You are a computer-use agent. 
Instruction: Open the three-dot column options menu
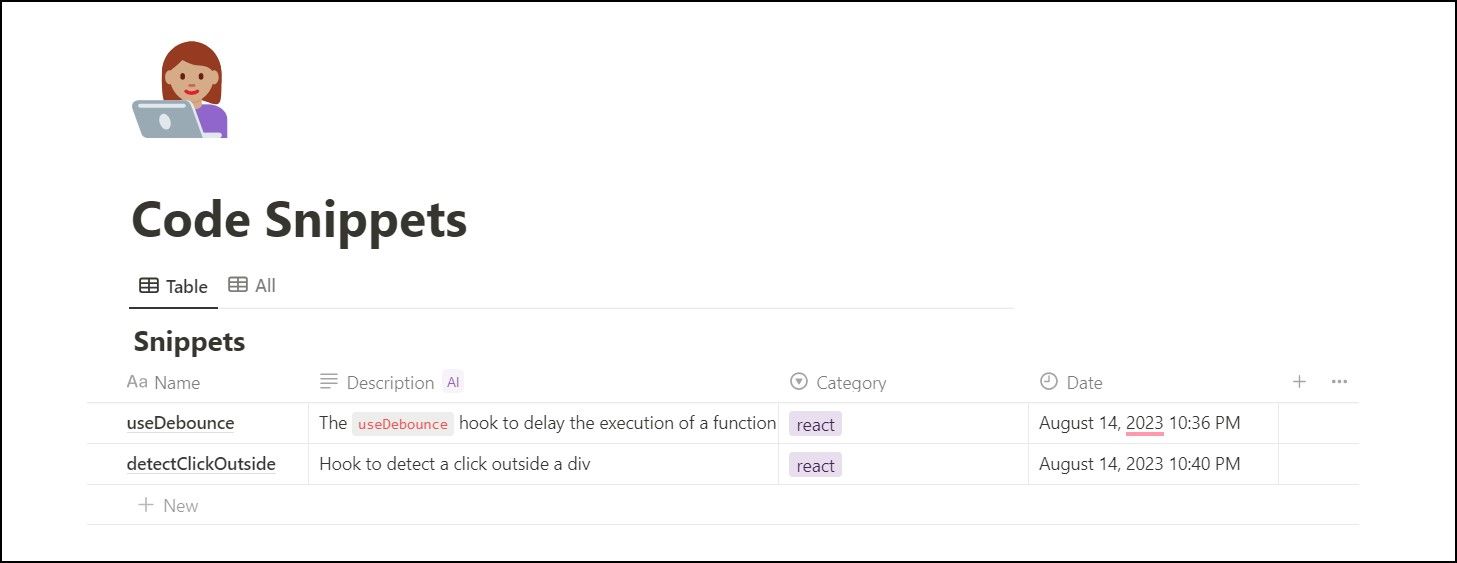(1339, 381)
